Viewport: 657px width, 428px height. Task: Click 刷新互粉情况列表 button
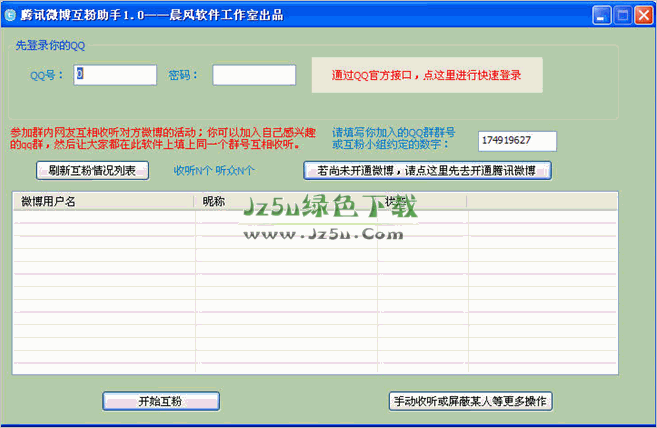pyautogui.click(x=93, y=171)
